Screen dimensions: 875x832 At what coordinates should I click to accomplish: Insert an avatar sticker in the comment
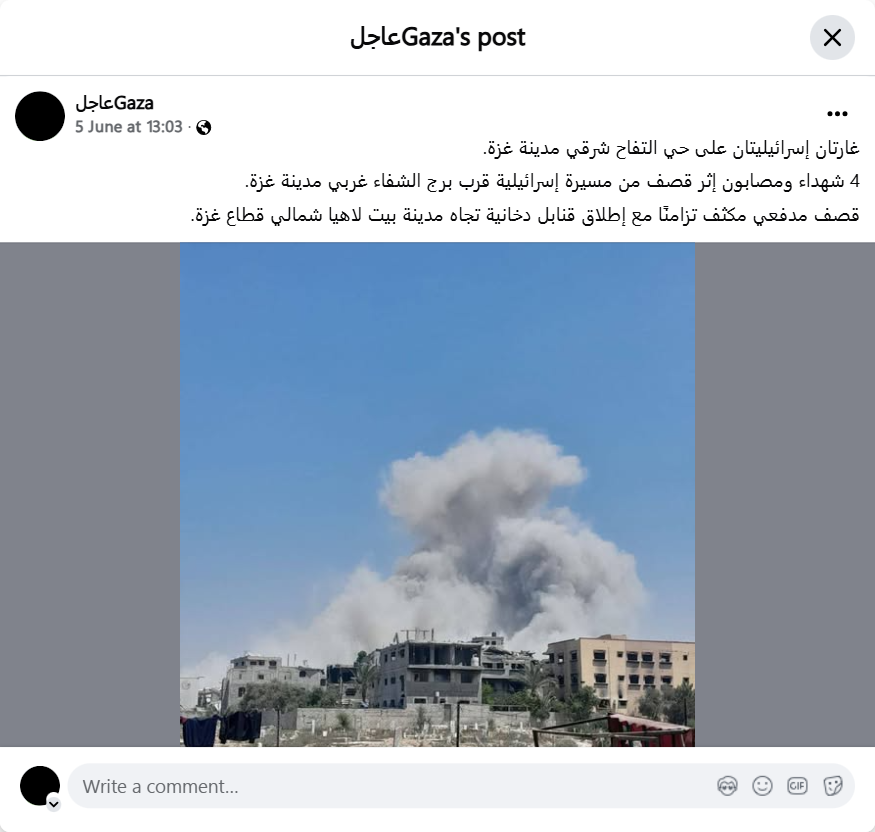(x=727, y=786)
